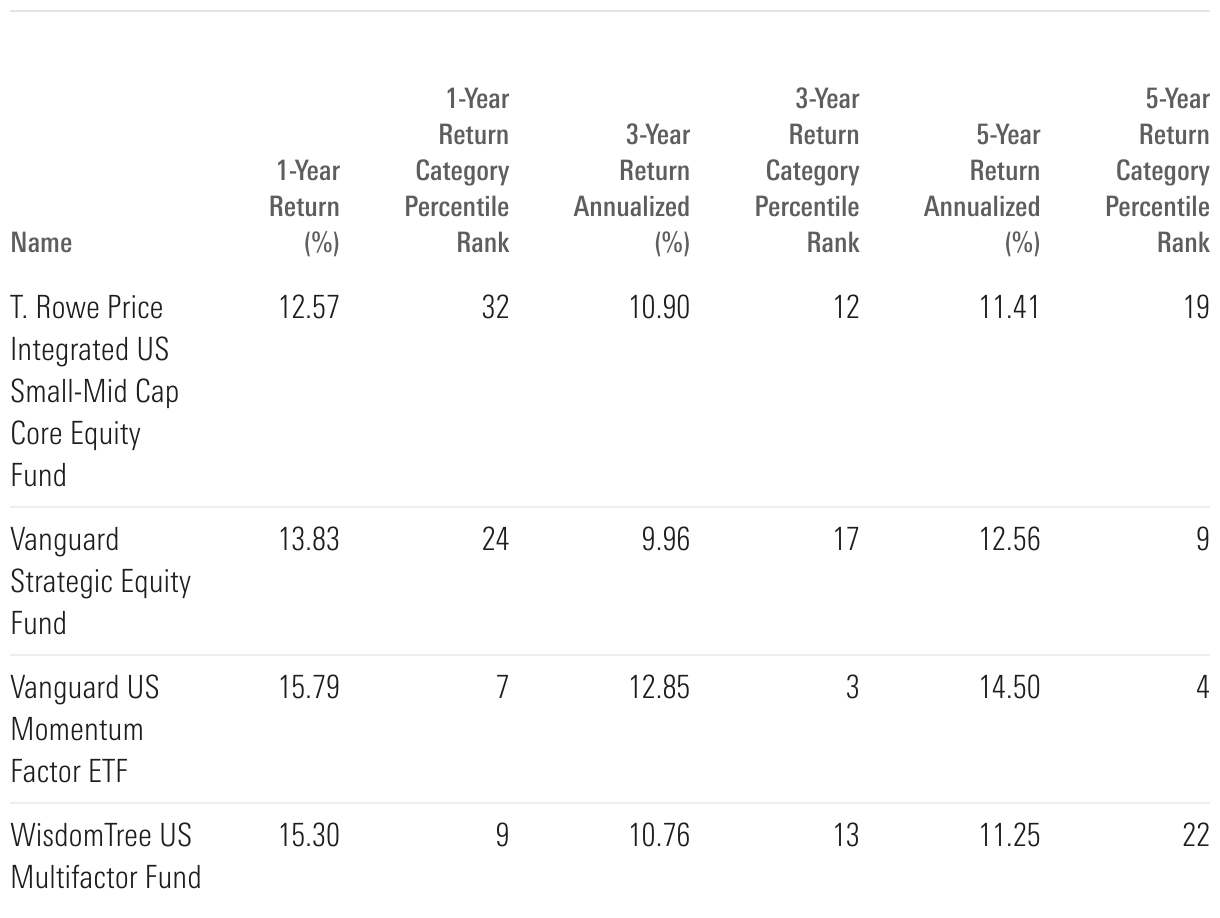Click the percentile rank 32 cell

(494, 307)
